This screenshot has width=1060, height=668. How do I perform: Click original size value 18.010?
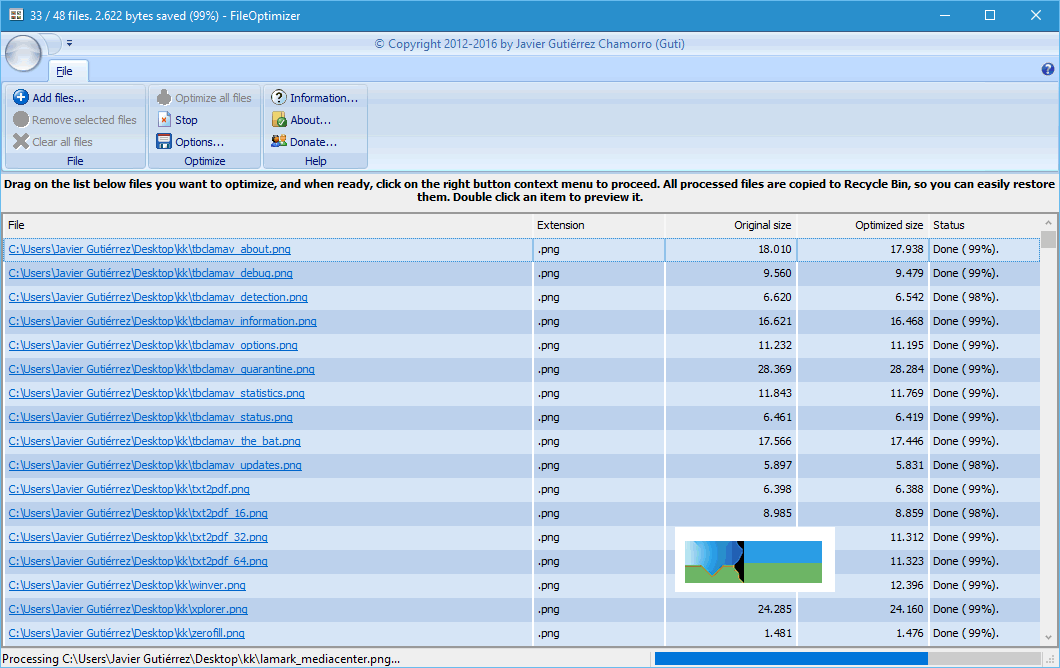(775, 249)
